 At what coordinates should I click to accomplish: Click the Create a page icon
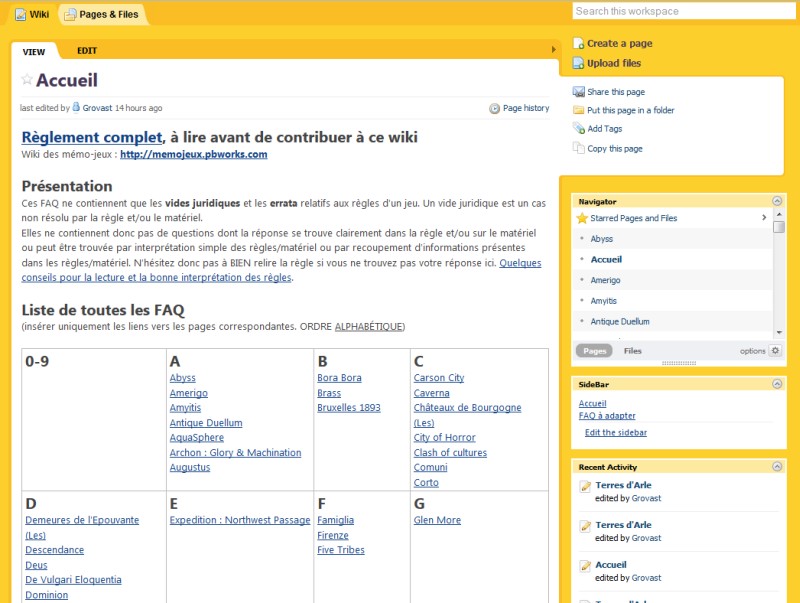(x=579, y=43)
